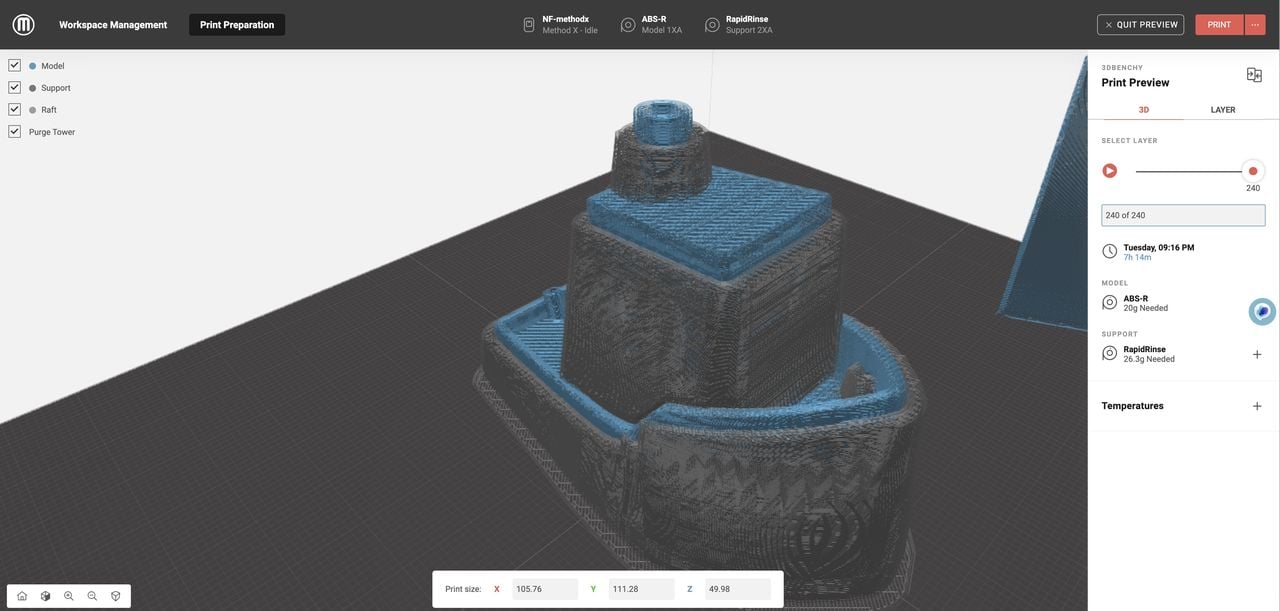Click the shaded cube view icon
Image resolution: width=1280 pixels, height=611 pixels.
45,596
